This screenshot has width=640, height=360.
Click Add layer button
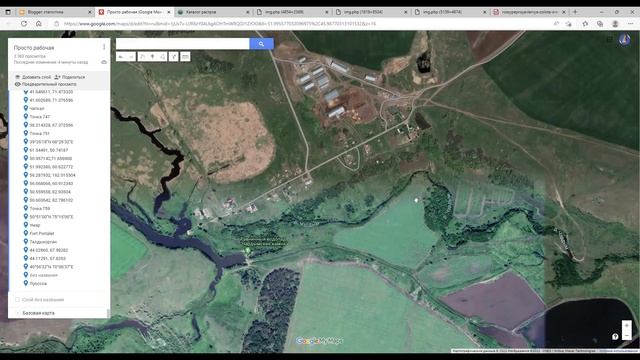click(33, 77)
